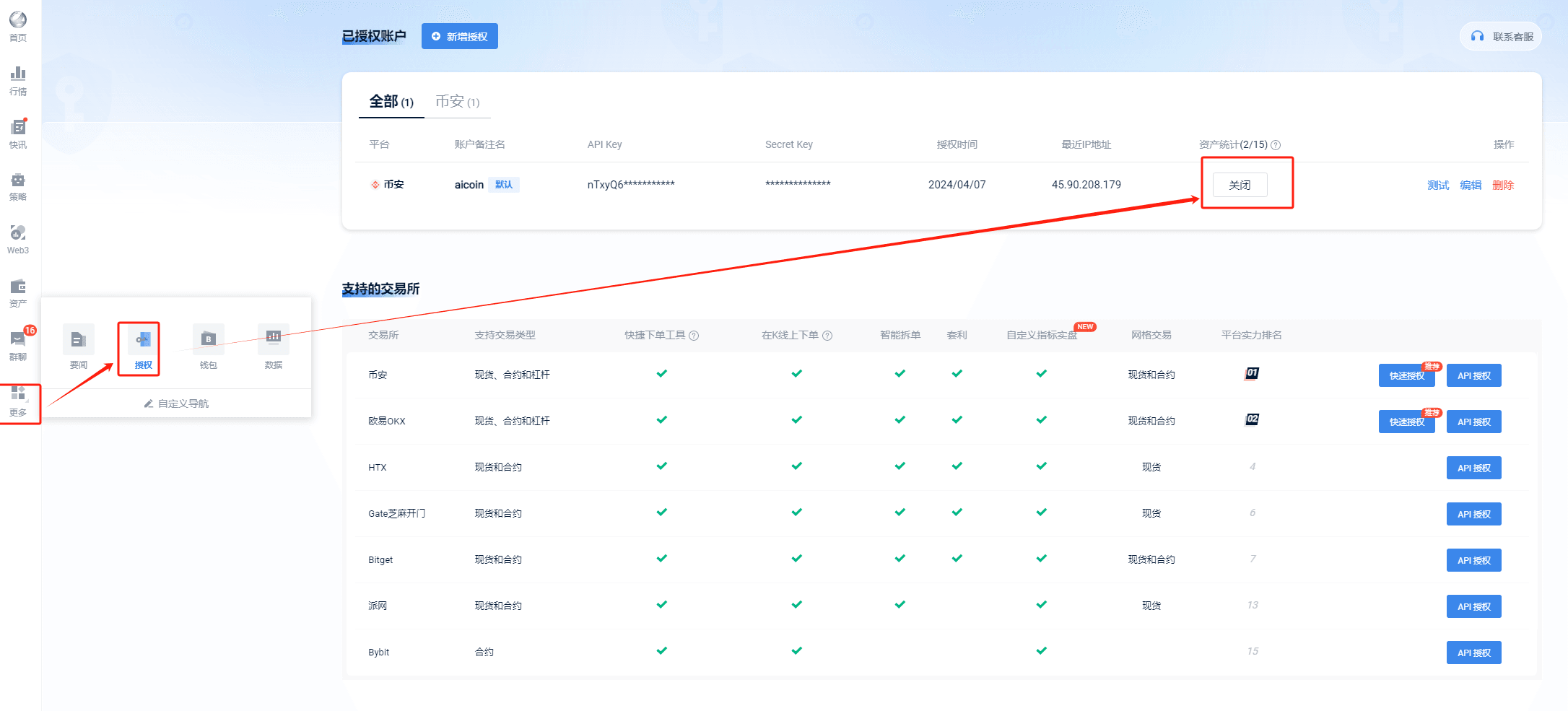
Task: Contact support via 联系客服 button
Action: (1501, 36)
